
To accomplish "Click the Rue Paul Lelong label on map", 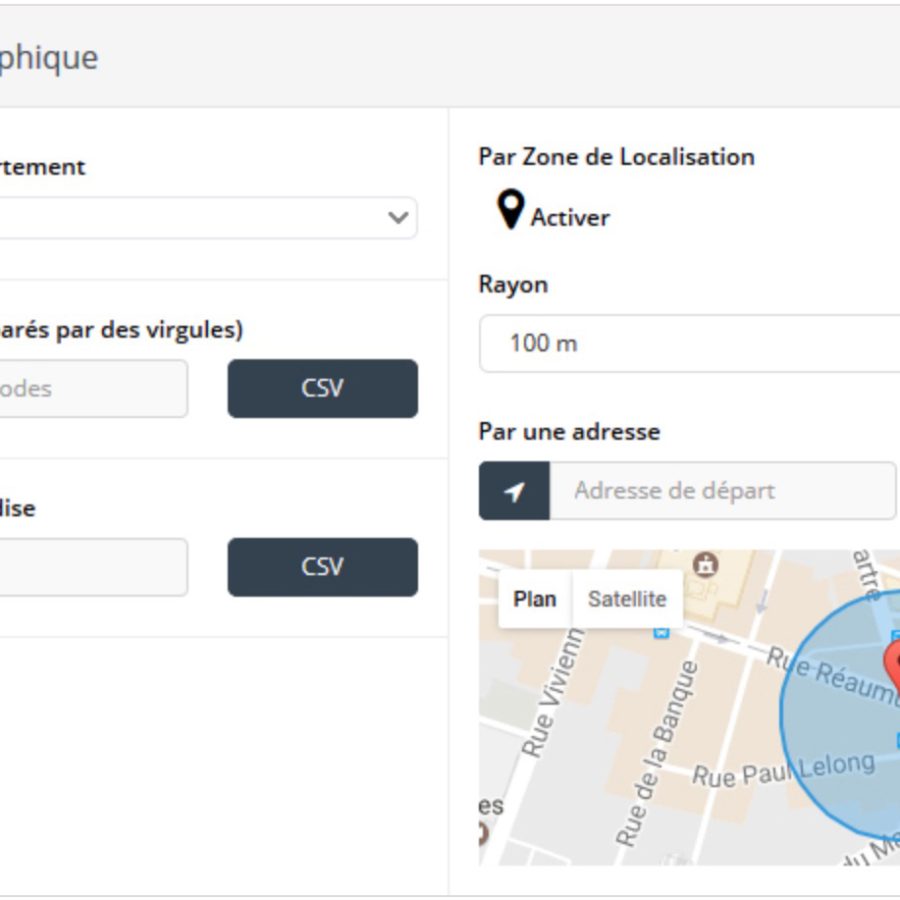I will [783, 770].
